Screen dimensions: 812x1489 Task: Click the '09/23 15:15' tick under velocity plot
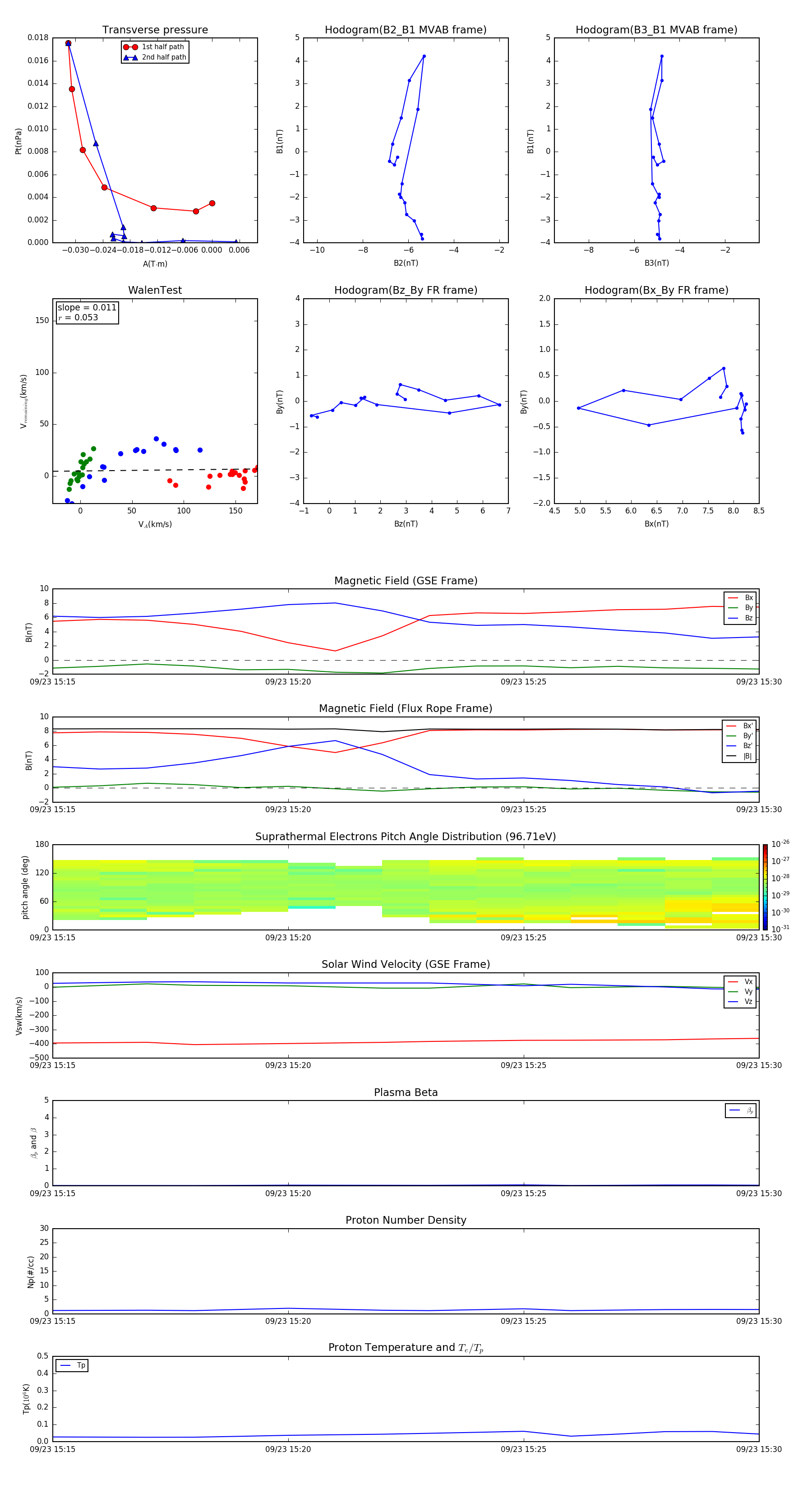(53, 1065)
